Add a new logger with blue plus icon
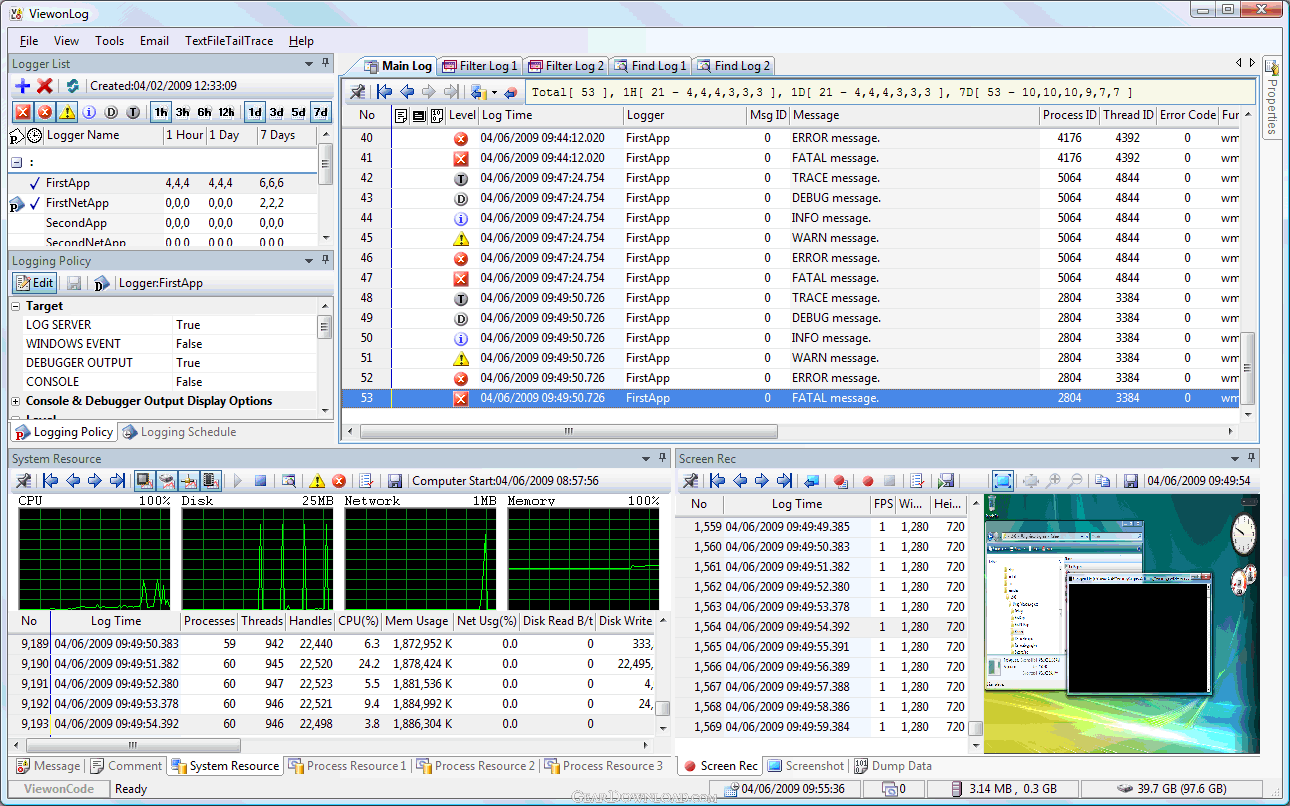This screenshot has height=806, width=1290. coord(23,86)
